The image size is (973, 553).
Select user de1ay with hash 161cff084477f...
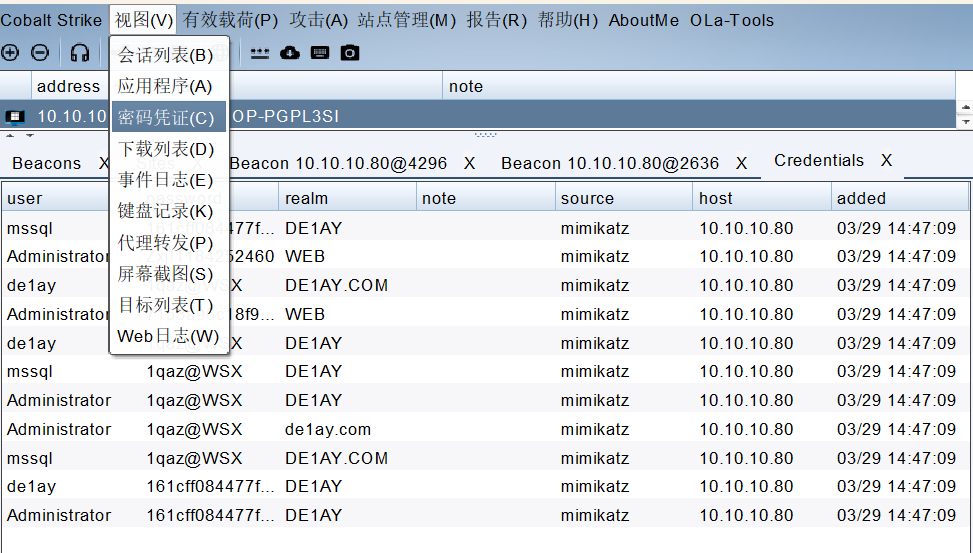[31, 486]
